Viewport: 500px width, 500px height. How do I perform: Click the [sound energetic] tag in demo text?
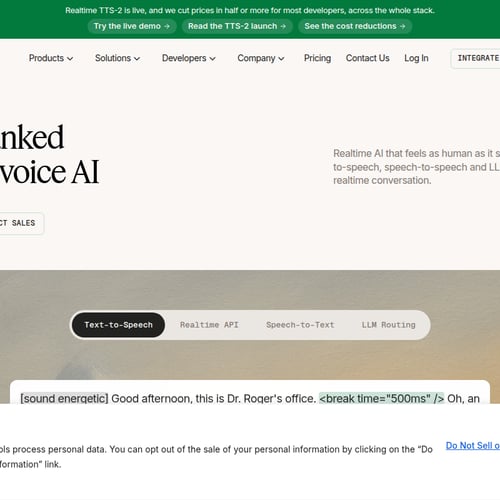tap(64, 398)
